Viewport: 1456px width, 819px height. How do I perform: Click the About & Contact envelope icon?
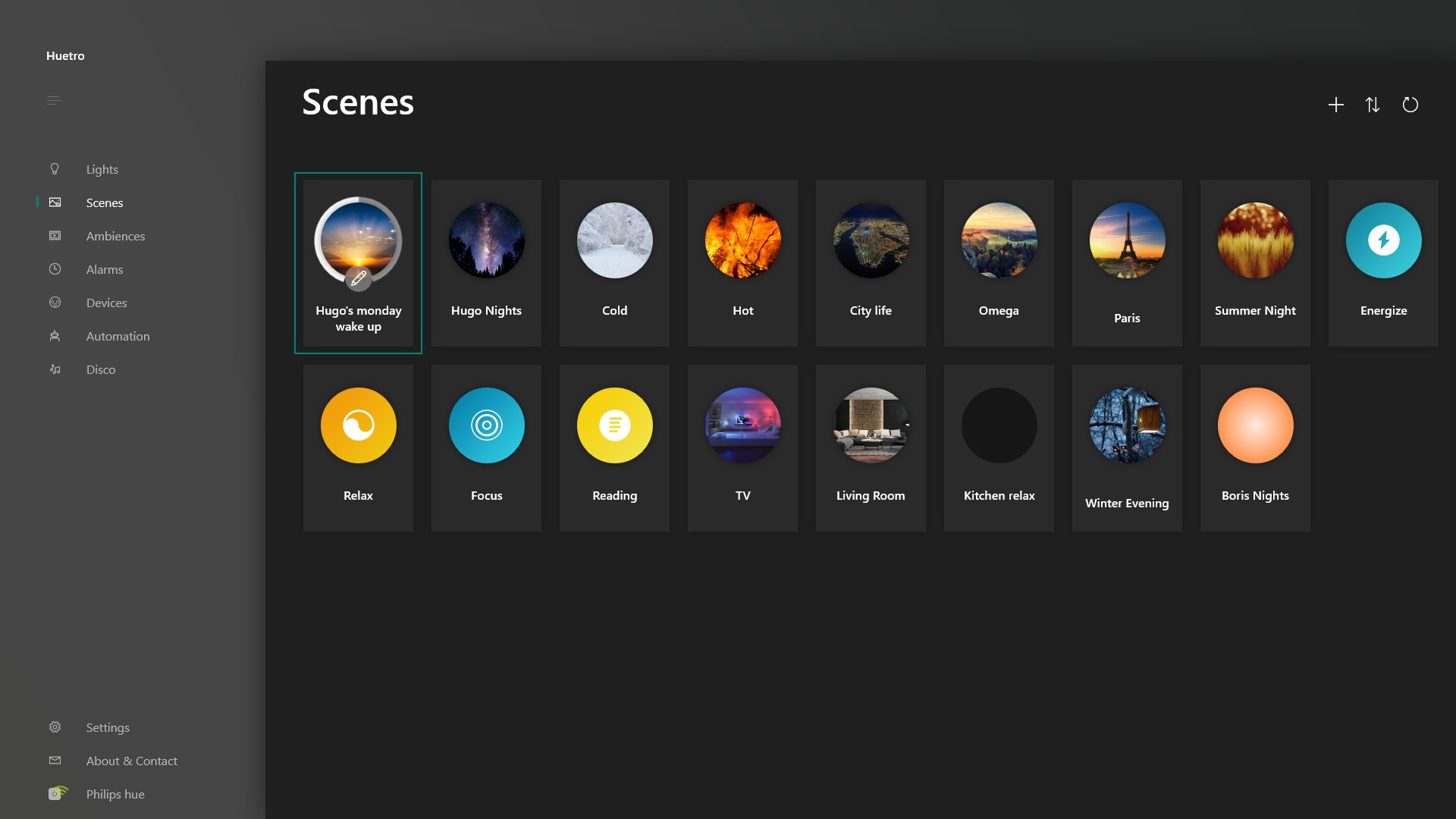click(55, 761)
